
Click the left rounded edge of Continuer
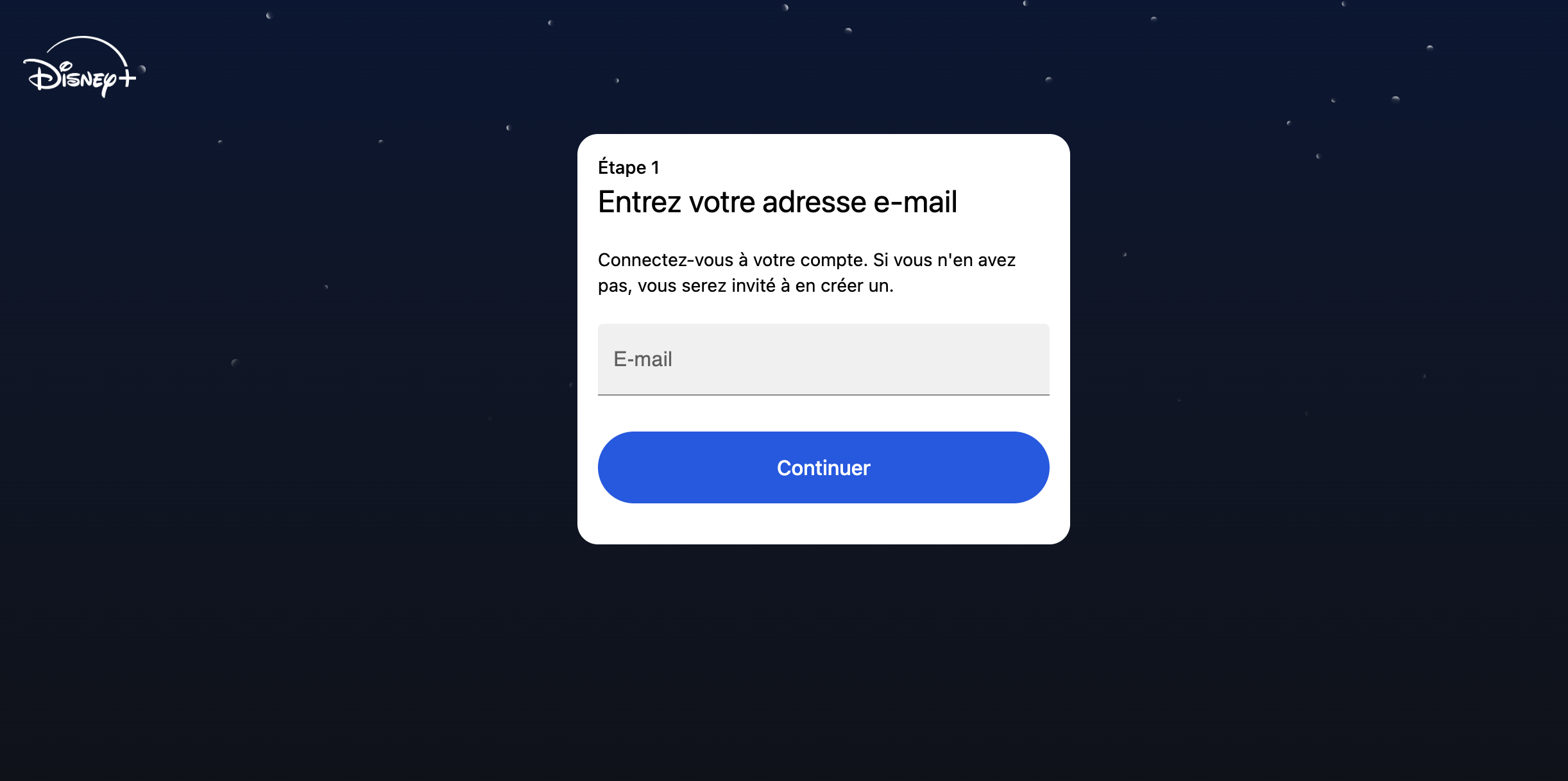[616, 467]
